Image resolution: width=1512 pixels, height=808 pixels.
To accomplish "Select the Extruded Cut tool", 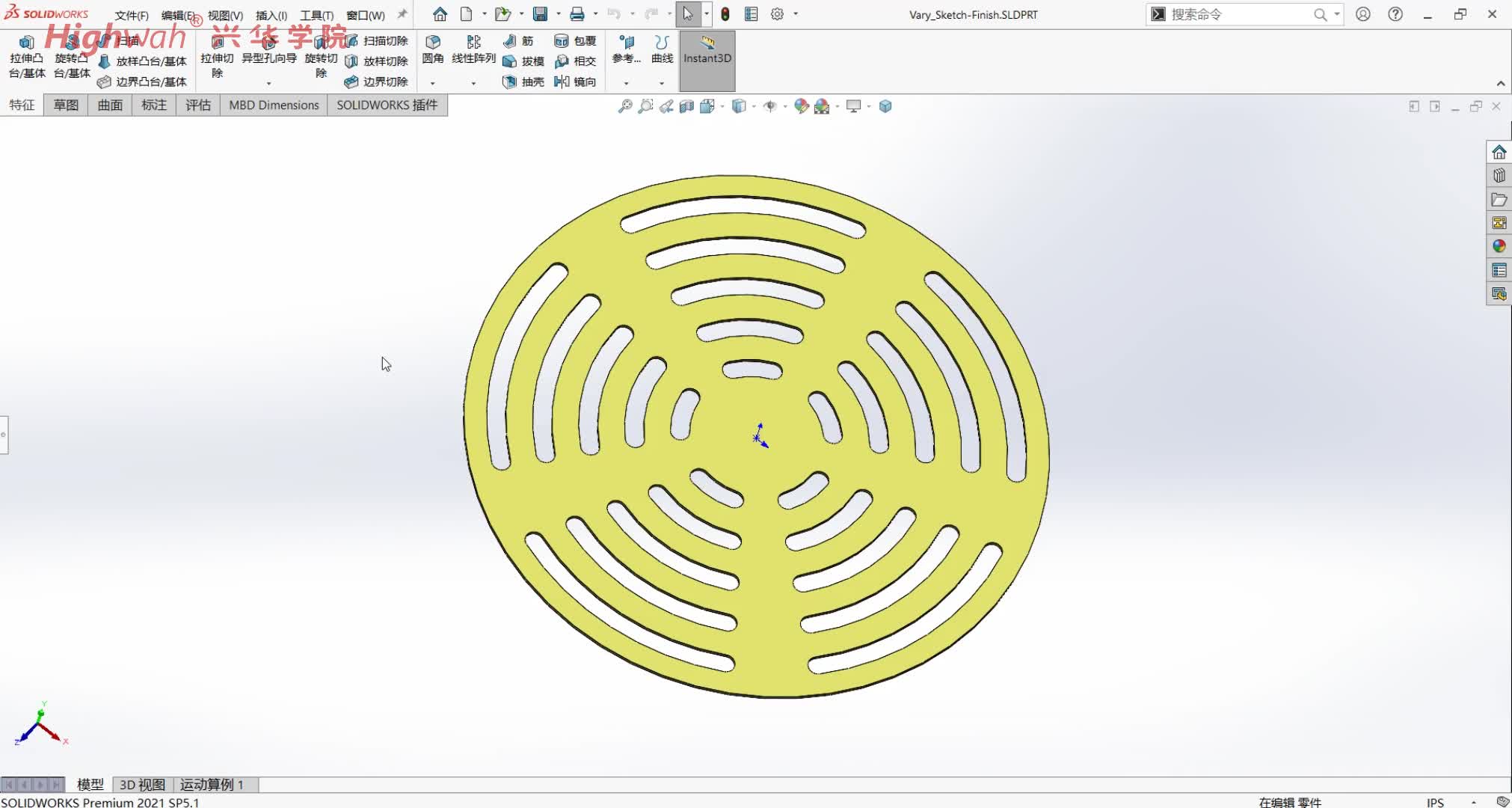I will click(217, 43).
